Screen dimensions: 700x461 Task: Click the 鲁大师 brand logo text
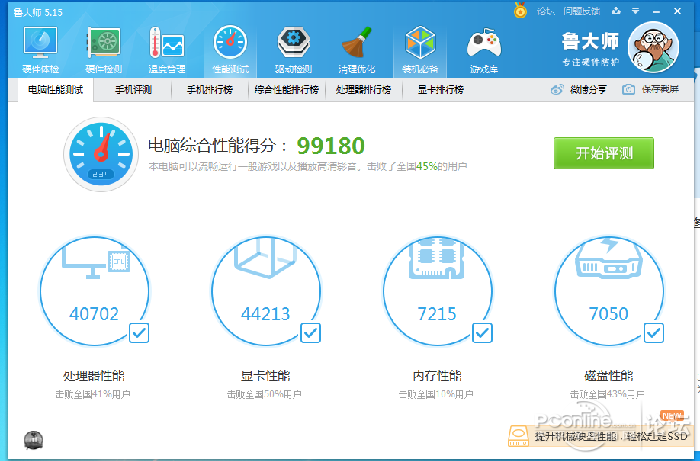coord(590,42)
